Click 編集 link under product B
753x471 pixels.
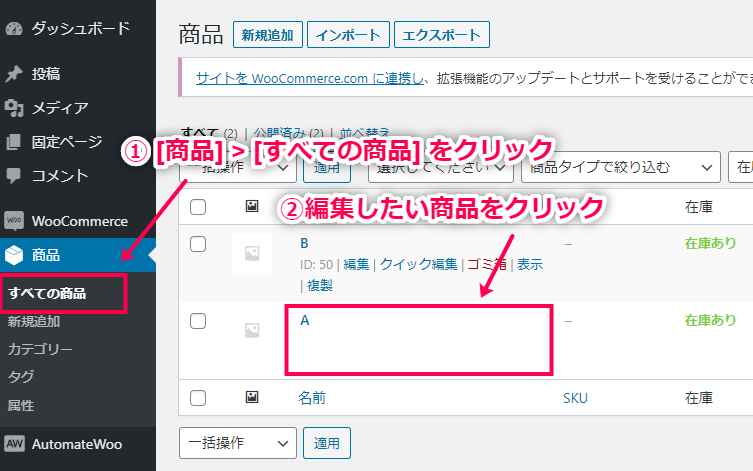click(x=356, y=264)
